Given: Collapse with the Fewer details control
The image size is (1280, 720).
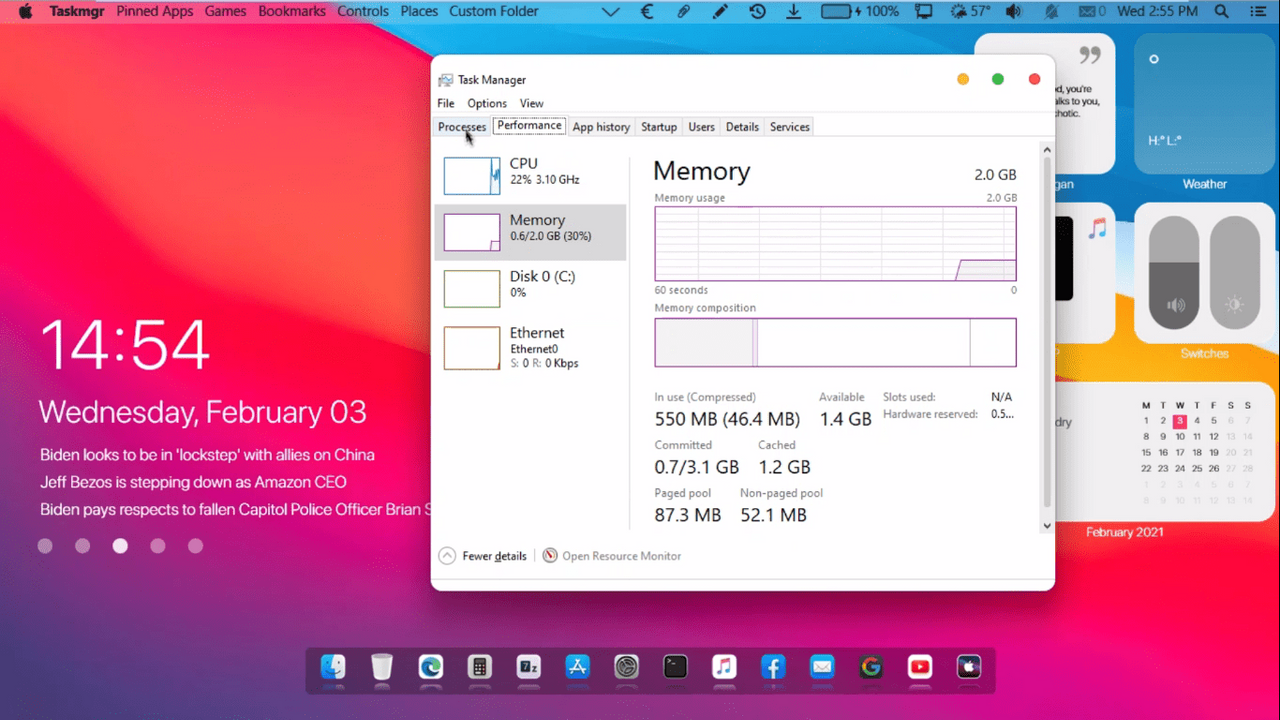Looking at the screenshot, I should [x=483, y=556].
